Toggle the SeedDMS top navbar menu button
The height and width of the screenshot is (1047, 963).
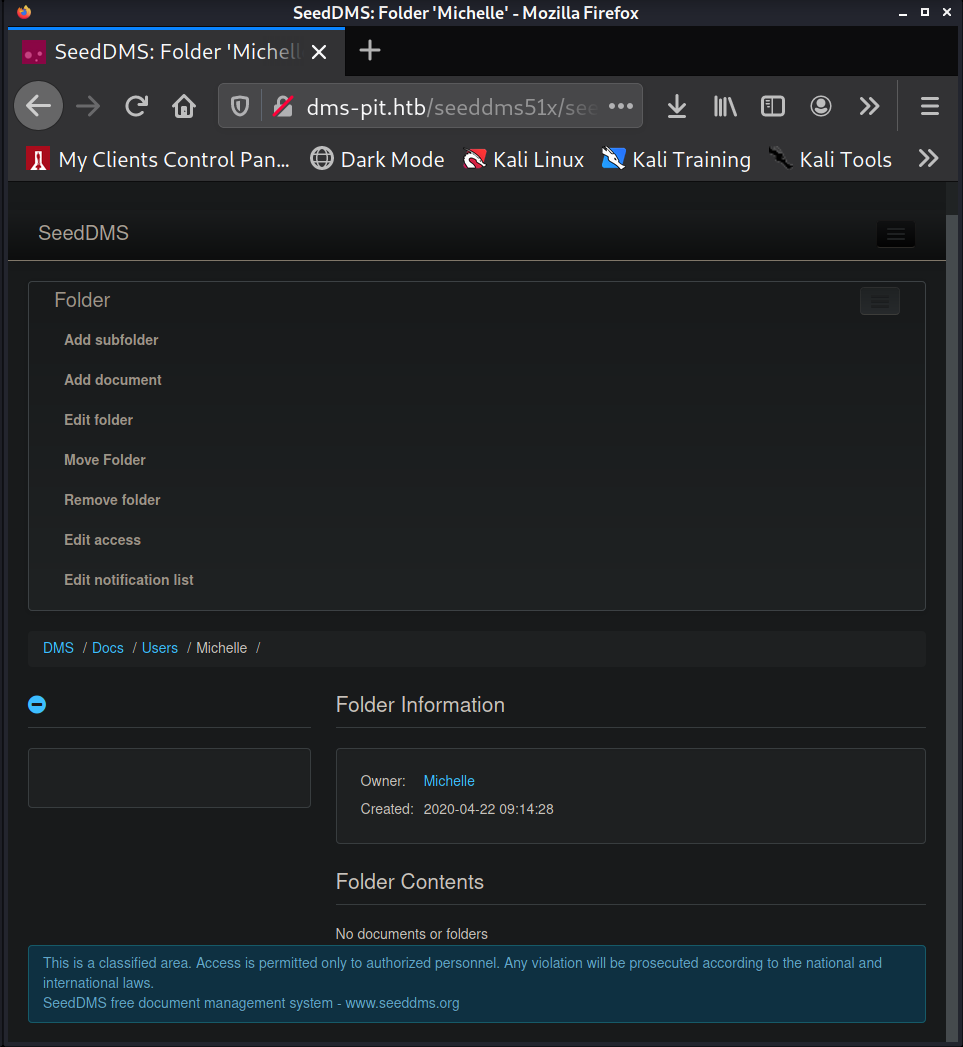pyautogui.click(x=896, y=234)
